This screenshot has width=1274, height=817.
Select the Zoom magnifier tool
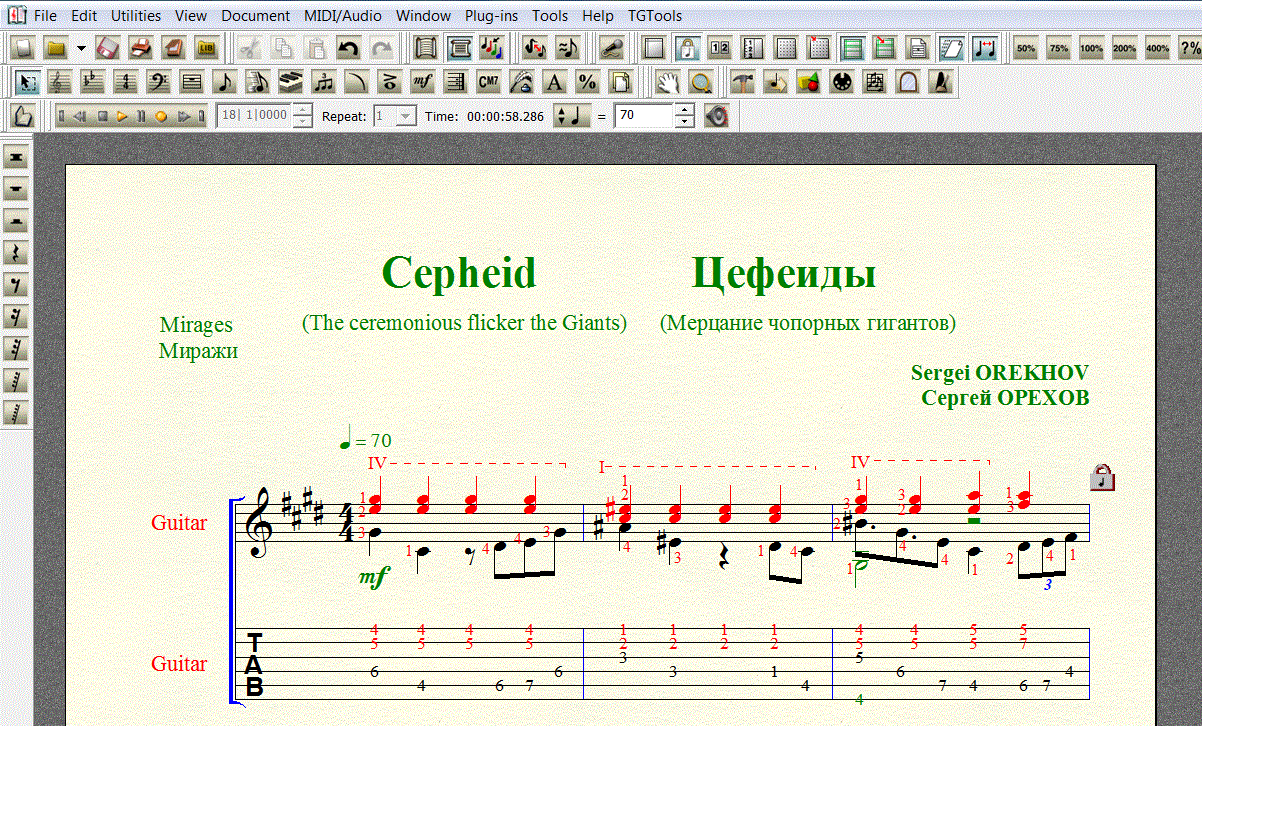pos(700,82)
